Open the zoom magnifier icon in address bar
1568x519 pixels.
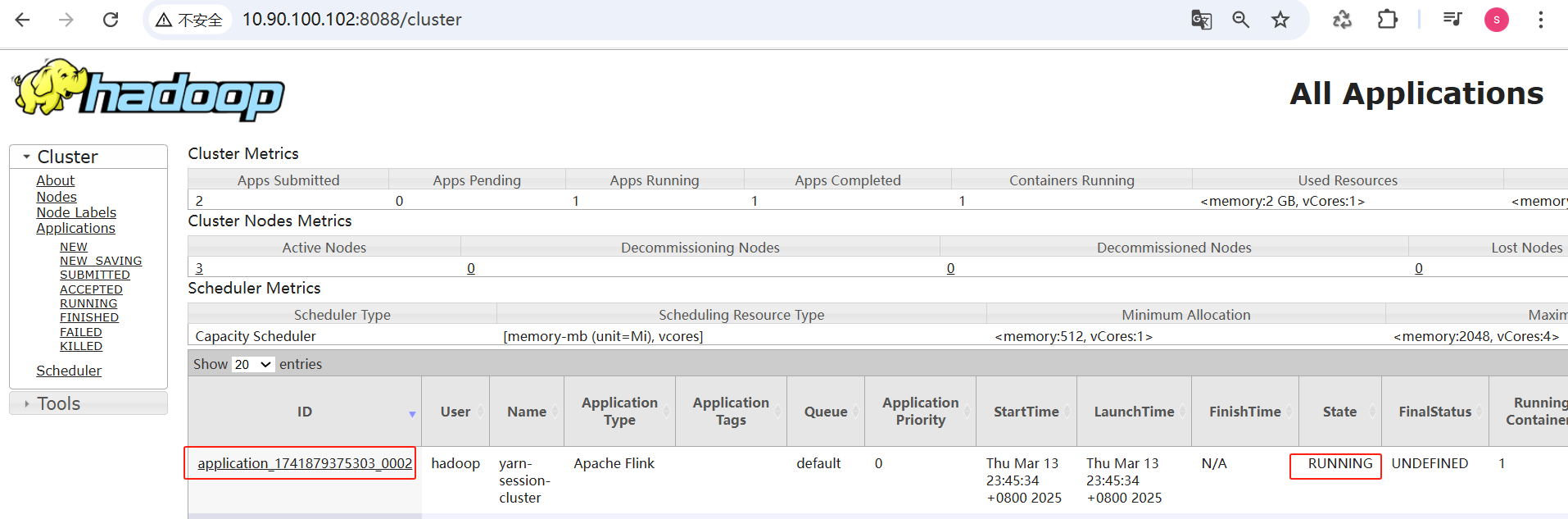click(x=1240, y=20)
